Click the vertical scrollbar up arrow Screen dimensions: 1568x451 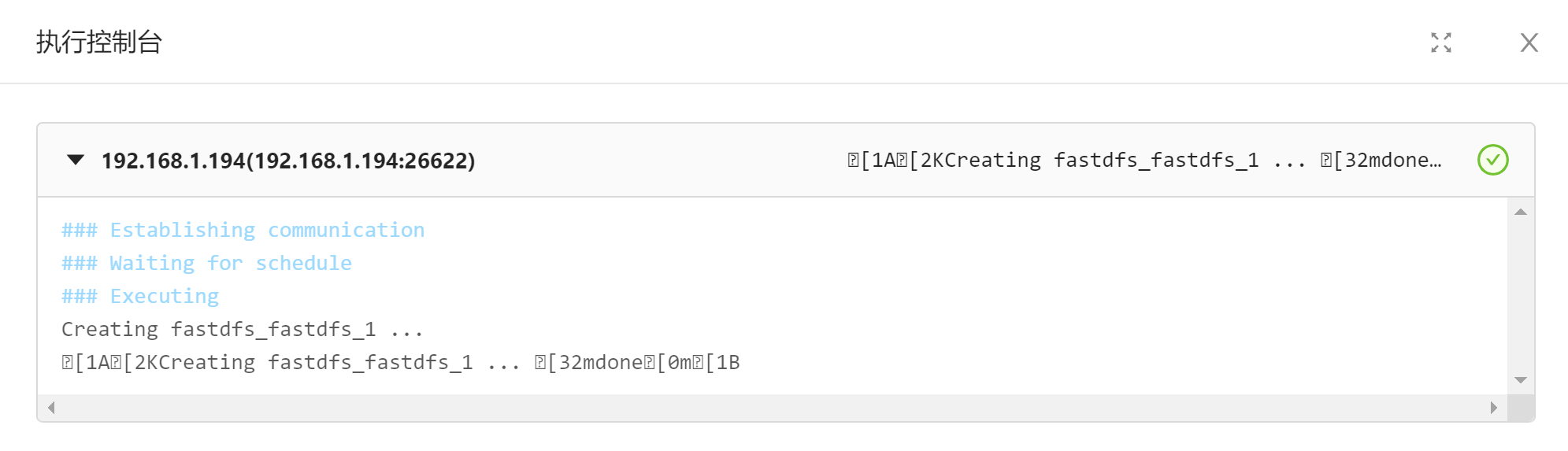(x=1521, y=212)
